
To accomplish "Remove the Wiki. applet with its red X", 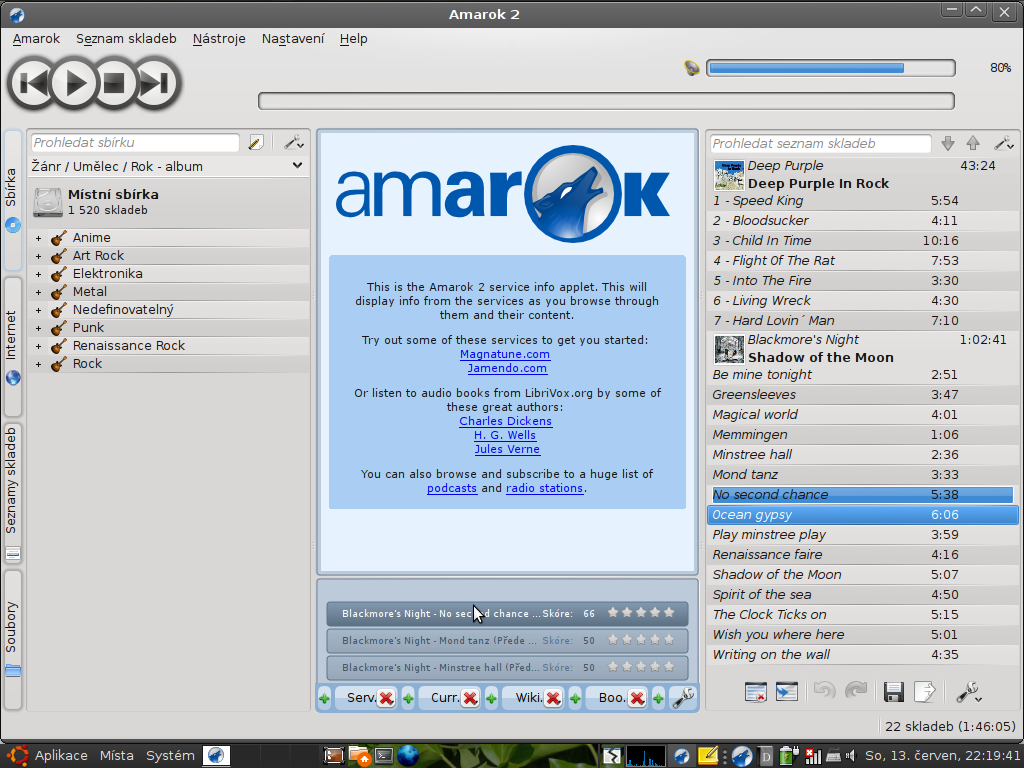I will click(x=553, y=698).
